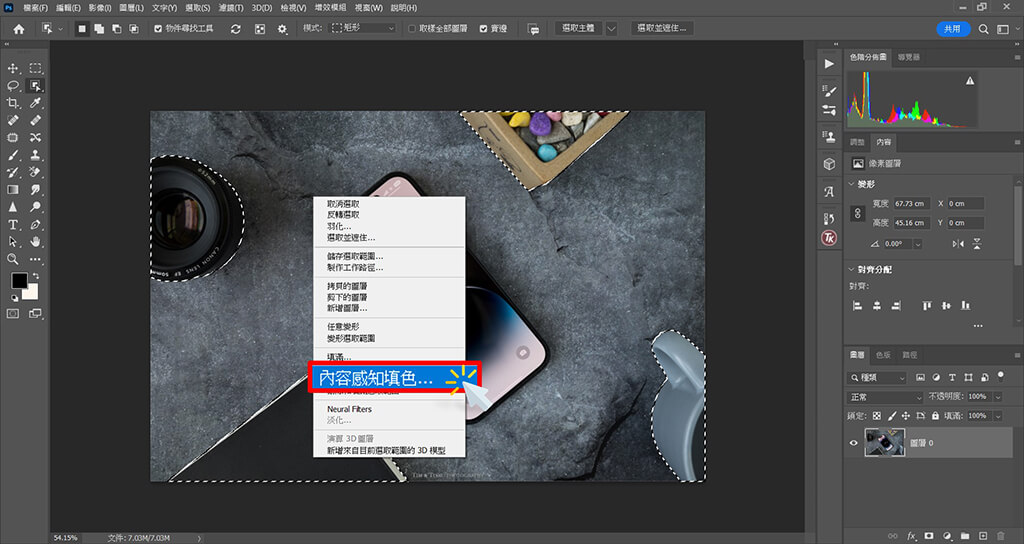Flip horizontally in properties panel

click(958, 244)
